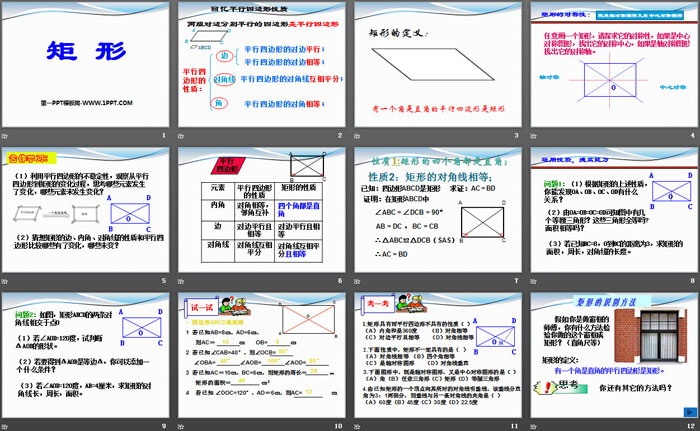The width and height of the screenshot is (700, 431).
Task: Click slide number label 5
Action: click(x=164, y=280)
